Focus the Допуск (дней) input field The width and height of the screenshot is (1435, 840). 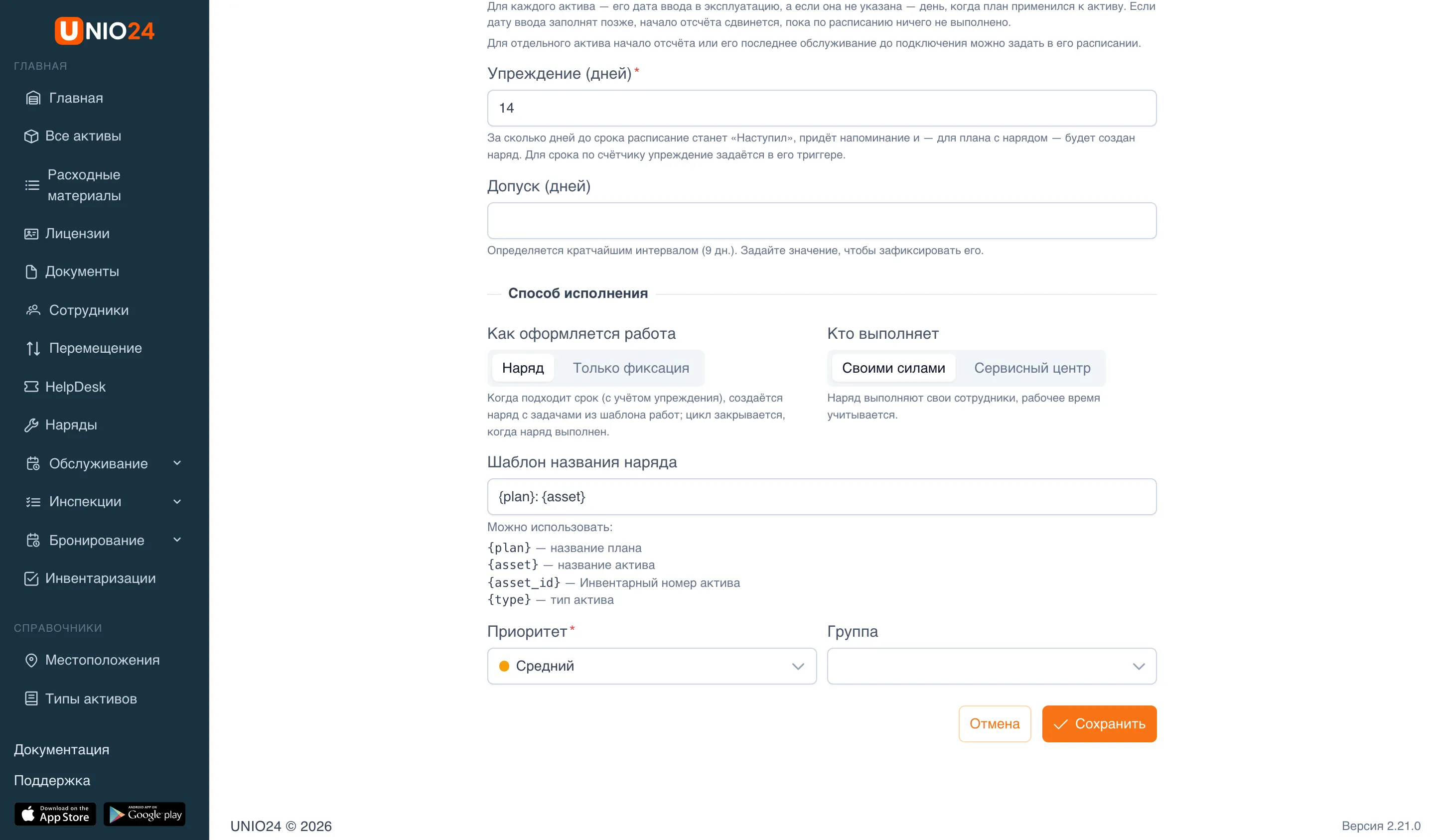[x=822, y=221]
